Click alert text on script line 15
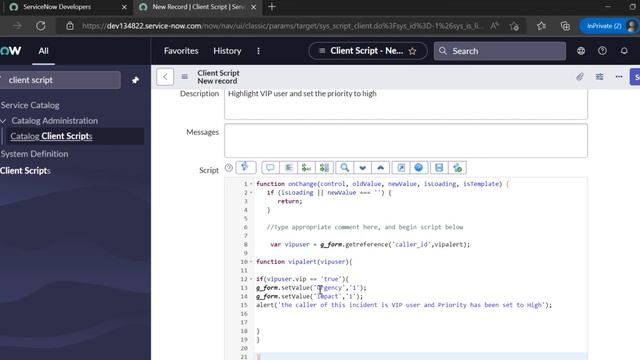This screenshot has height=360, width=640. point(404,305)
